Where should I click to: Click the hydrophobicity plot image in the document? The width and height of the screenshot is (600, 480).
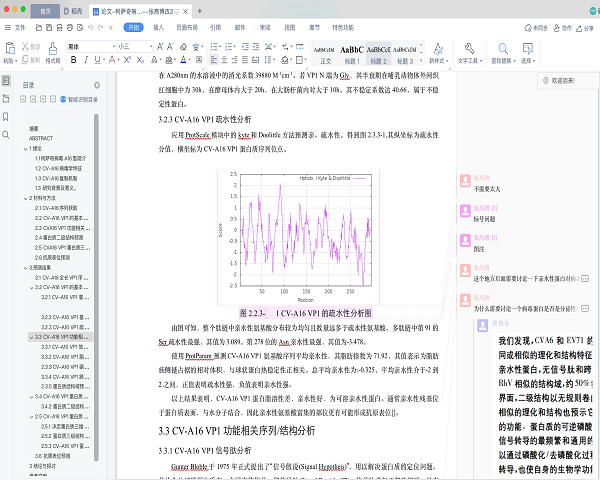(300, 235)
